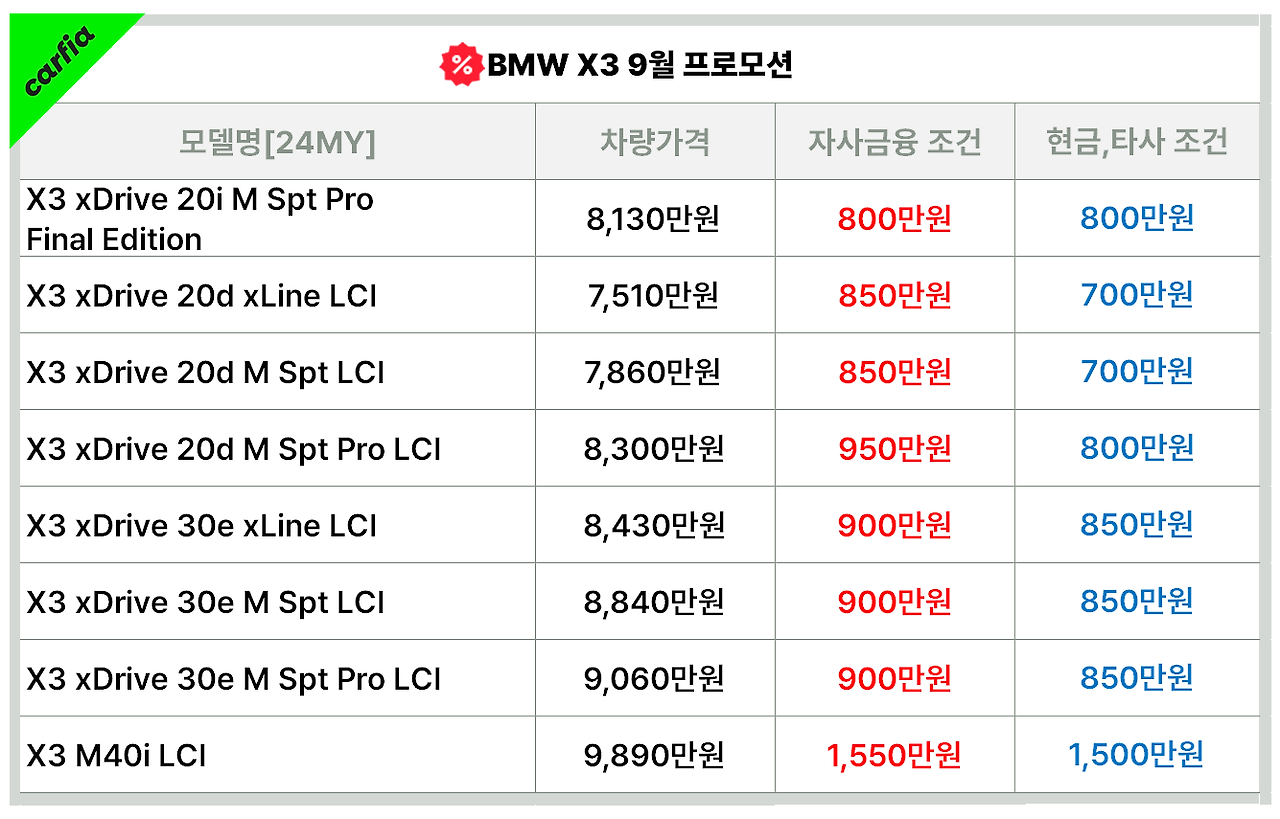Click the red percent discount badge icon
The height and width of the screenshot is (819, 1280).
pyautogui.click(x=461, y=65)
